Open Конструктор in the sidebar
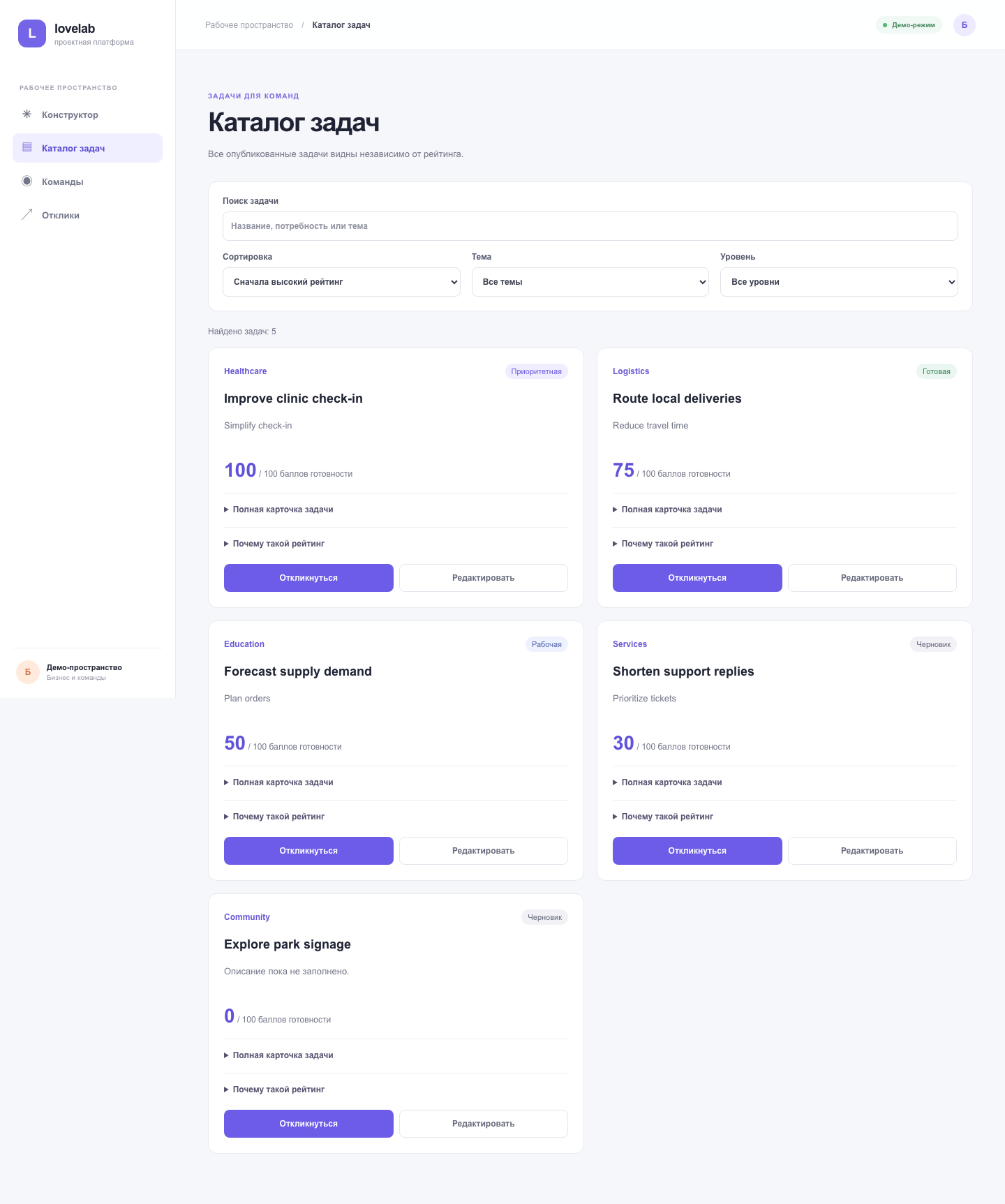Image resolution: width=1005 pixels, height=1204 pixels. pos(87,114)
